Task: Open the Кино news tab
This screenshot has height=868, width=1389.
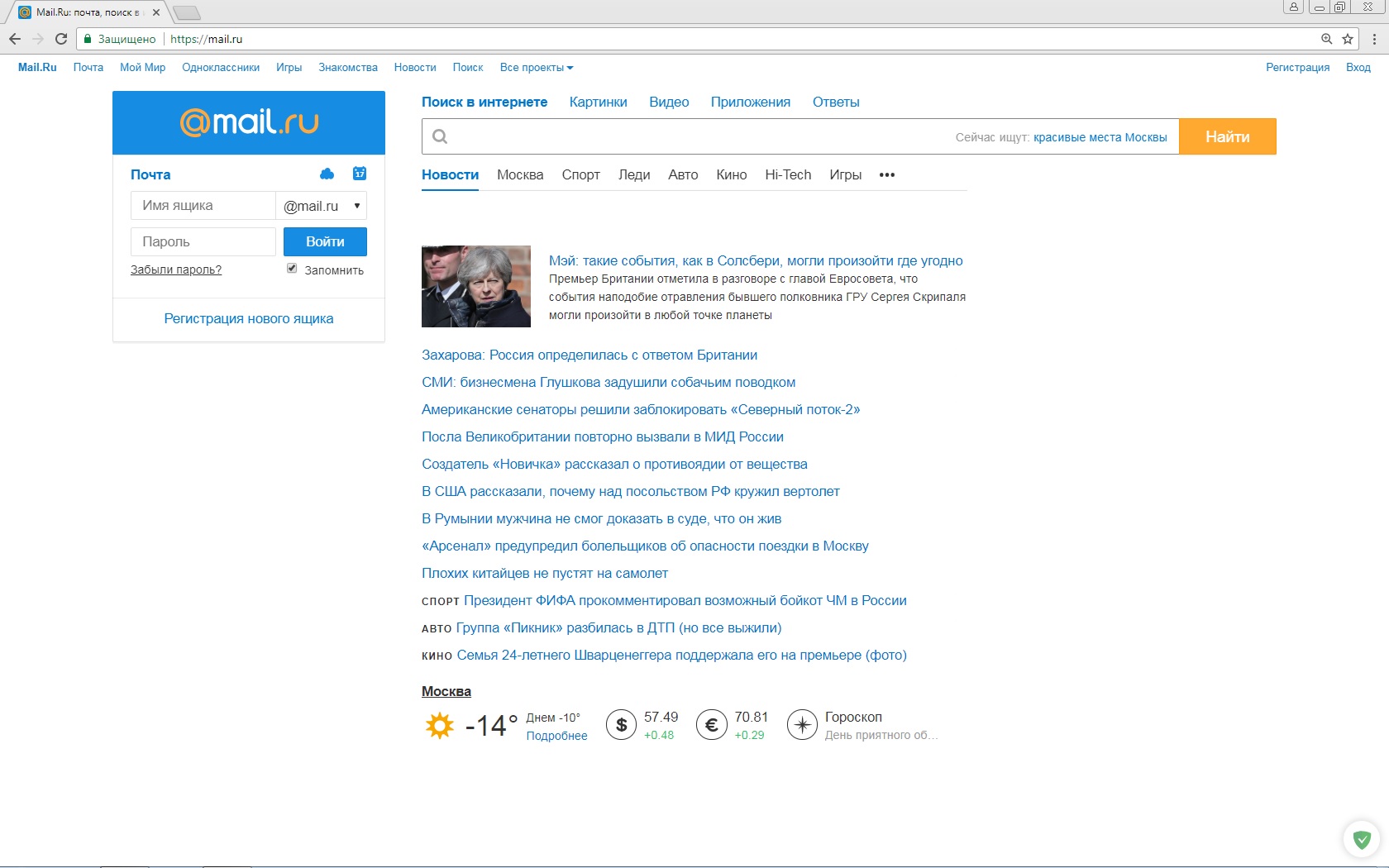Action: pos(732,175)
